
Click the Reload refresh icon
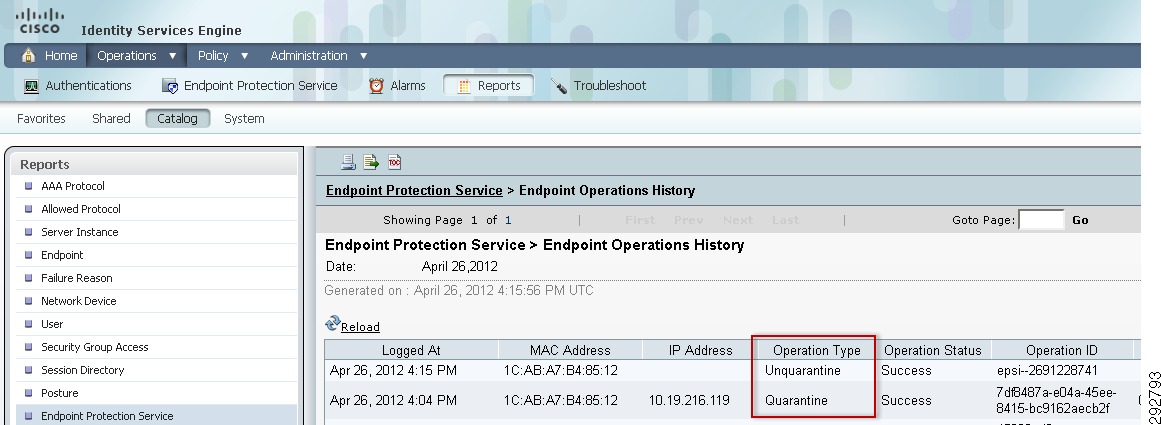[332, 324]
